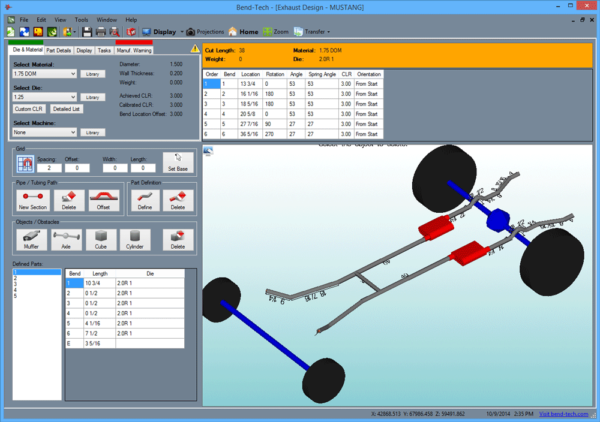Toggle the grid snap magnet button
Screen dimensions: 600x422
pos(173,160)
